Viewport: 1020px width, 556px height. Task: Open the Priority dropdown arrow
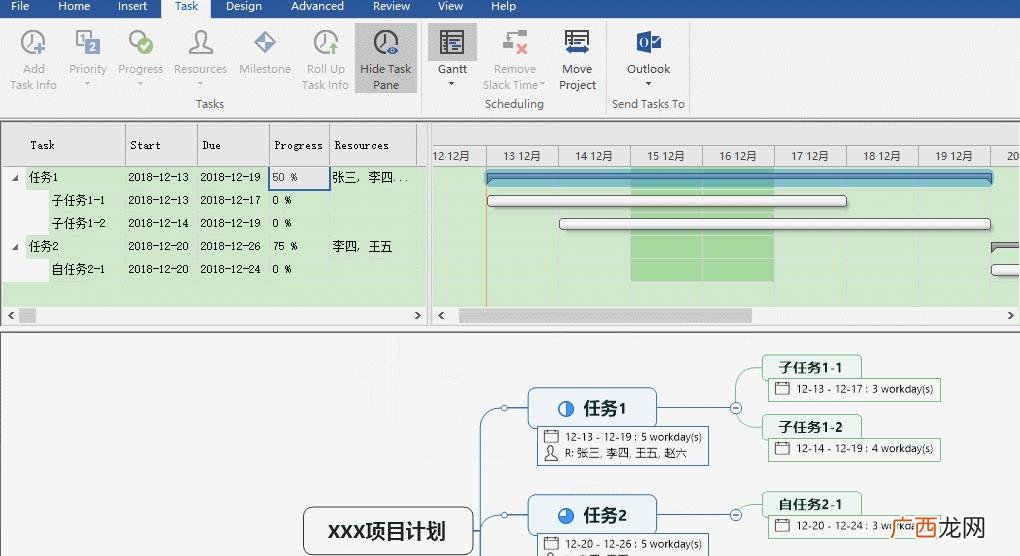click(87, 84)
